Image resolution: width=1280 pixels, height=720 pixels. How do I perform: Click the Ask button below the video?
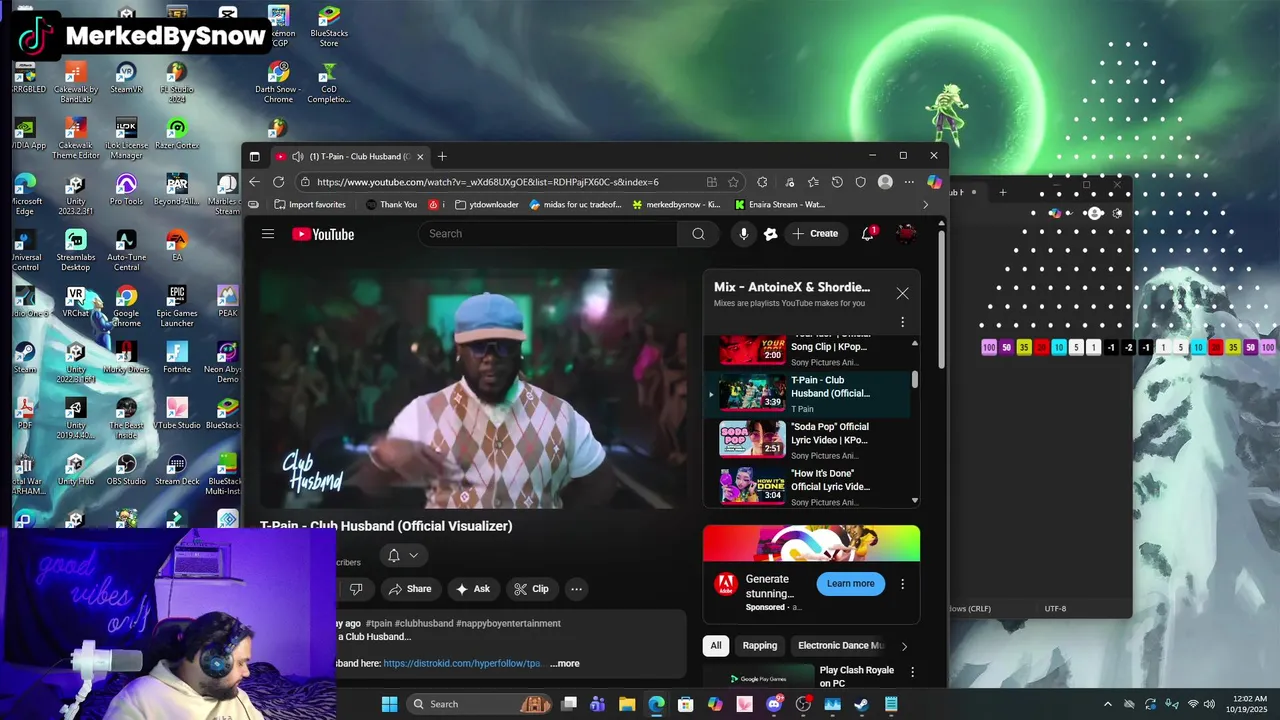click(472, 589)
